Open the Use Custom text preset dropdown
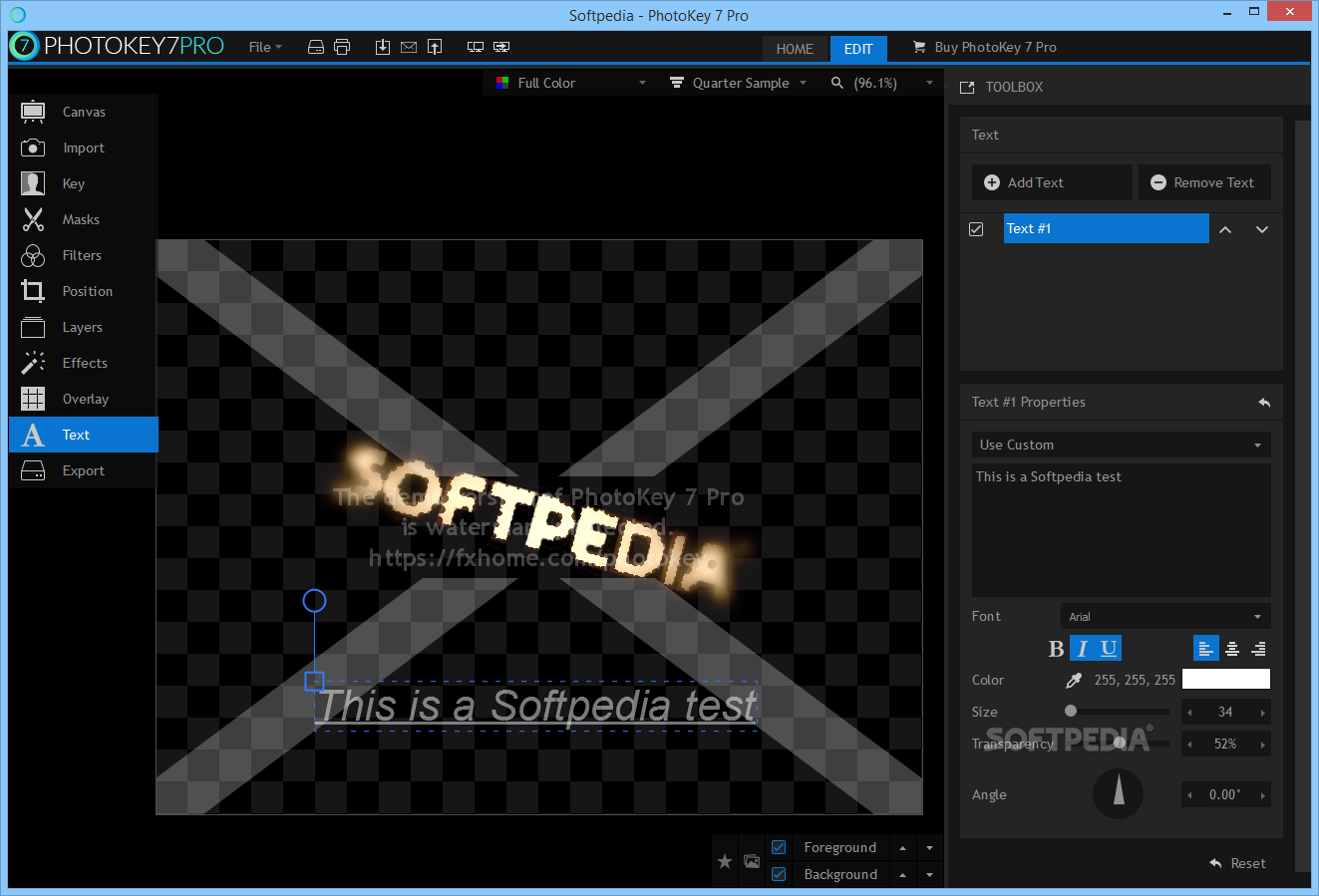Viewport: 1319px width, 896px height. pos(1122,445)
